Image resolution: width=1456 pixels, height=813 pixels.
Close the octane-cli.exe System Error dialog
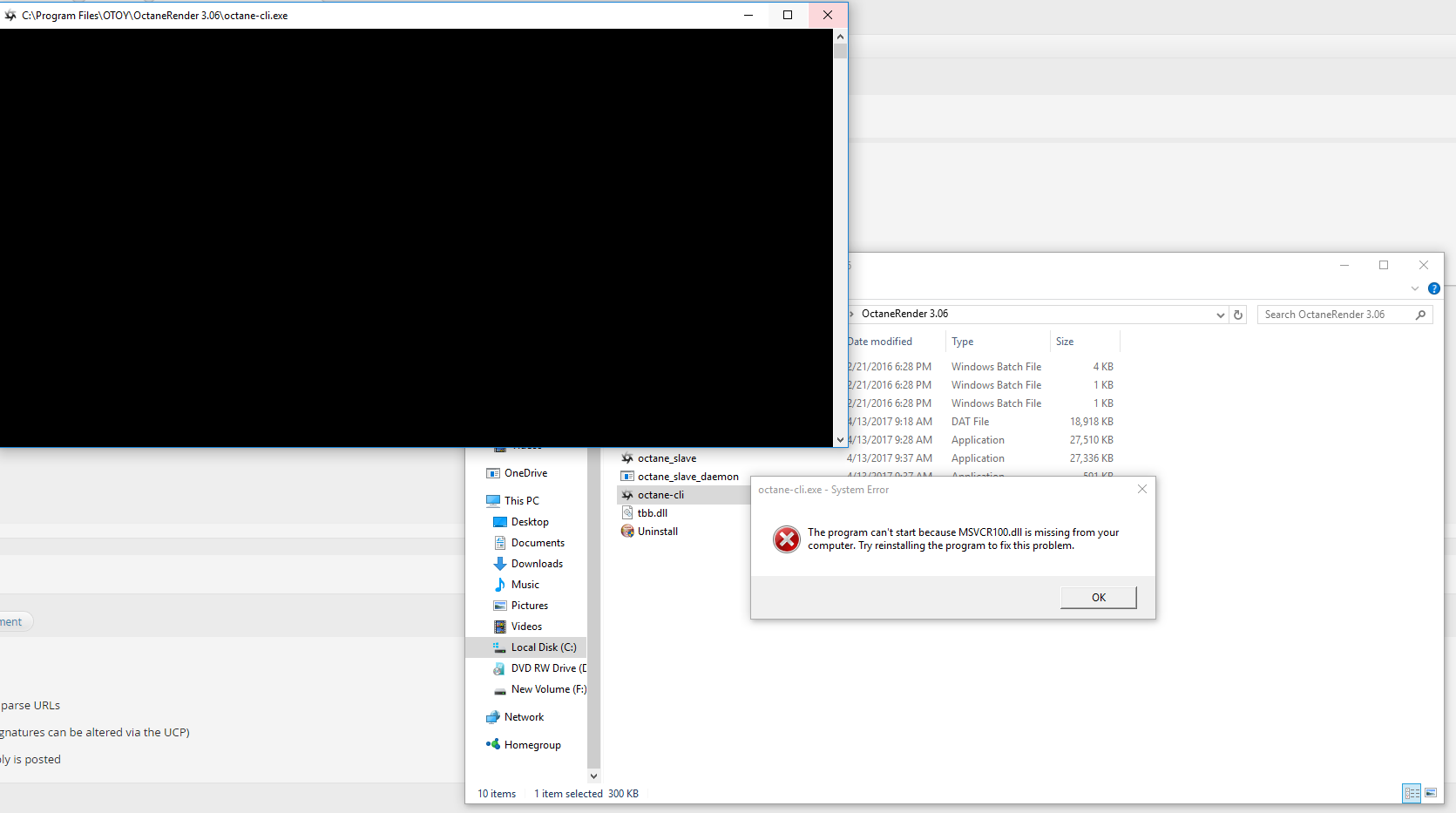(1141, 489)
